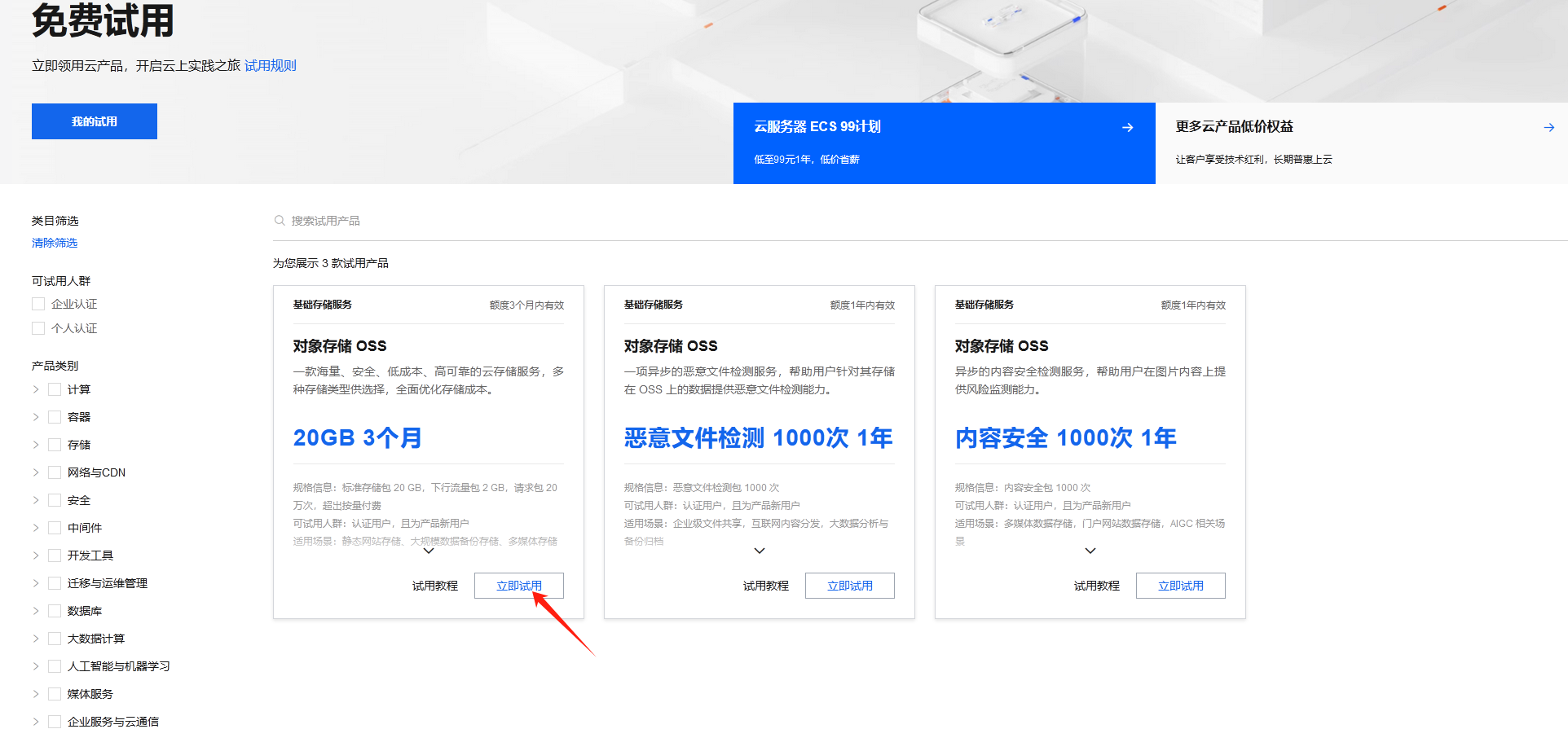Image resolution: width=1568 pixels, height=751 pixels.
Task: Select the 内容安全 1000次 1年 title
Action: [1066, 438]
